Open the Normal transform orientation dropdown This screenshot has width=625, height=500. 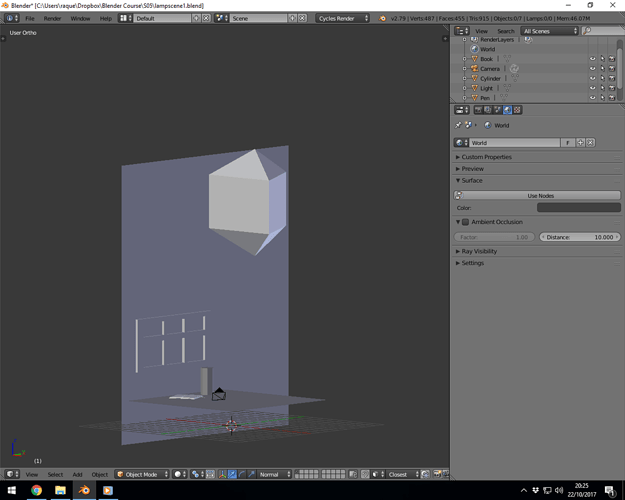275,474
